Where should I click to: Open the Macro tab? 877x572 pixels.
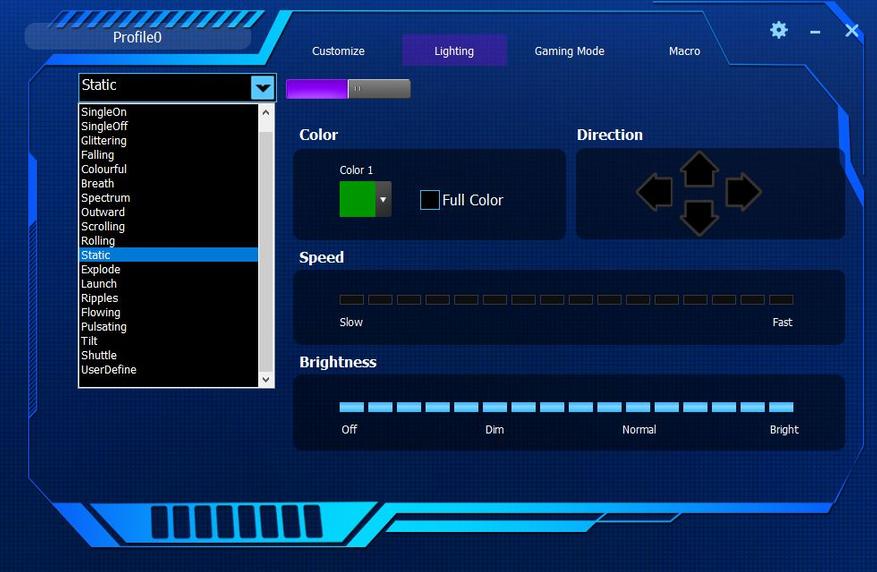pyautogui.click(x=684, y=51)
